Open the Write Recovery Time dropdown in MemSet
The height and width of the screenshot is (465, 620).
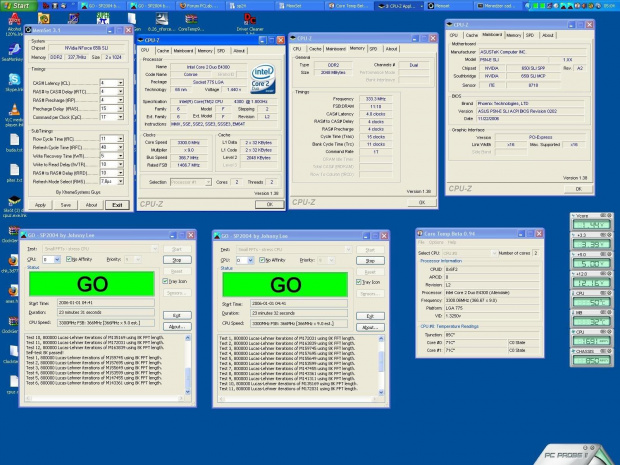[120, 156]
